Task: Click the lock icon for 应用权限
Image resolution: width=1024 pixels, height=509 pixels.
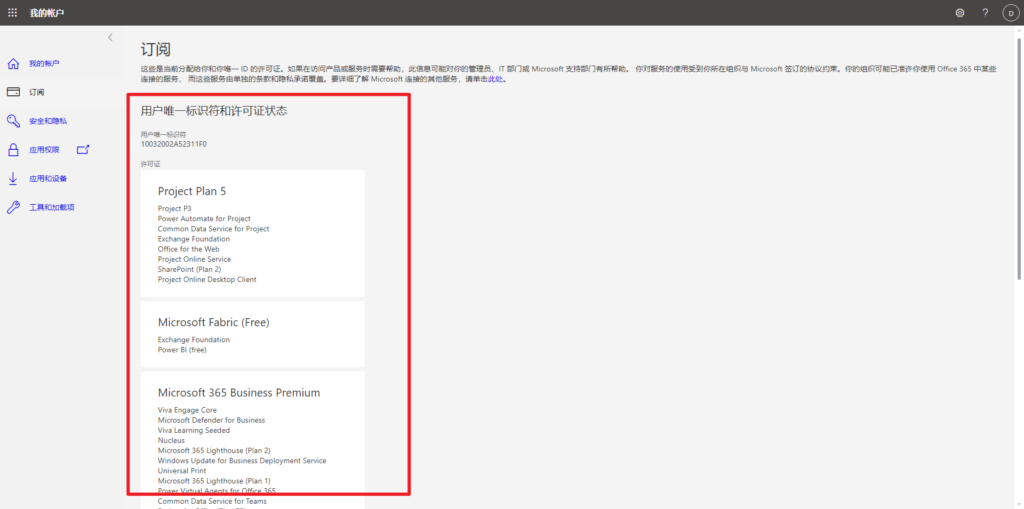Action: click(x=13, y=150)
